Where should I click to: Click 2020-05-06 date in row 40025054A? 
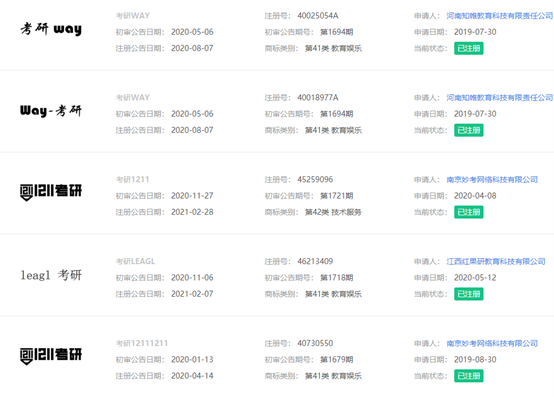click(192, 32)
